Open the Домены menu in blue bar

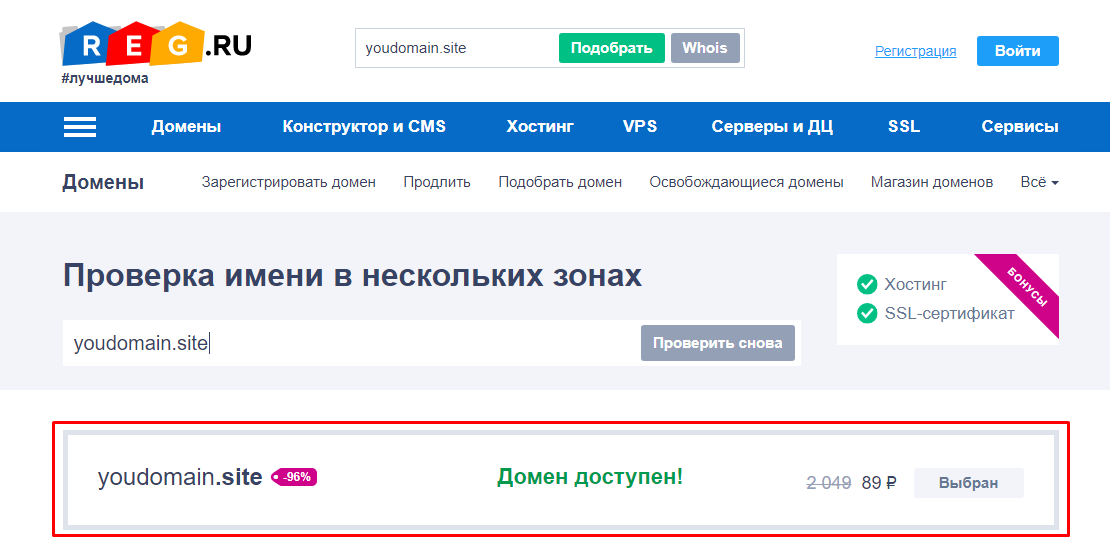186,127
